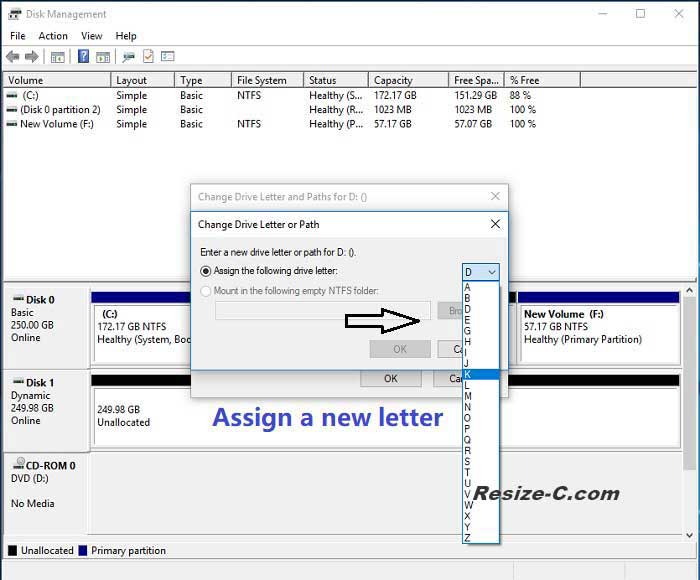Click greyed OK in Change Drive Letter or Path
The width and height of the screenshot is (700, 580).
click(x=400, y=349)
